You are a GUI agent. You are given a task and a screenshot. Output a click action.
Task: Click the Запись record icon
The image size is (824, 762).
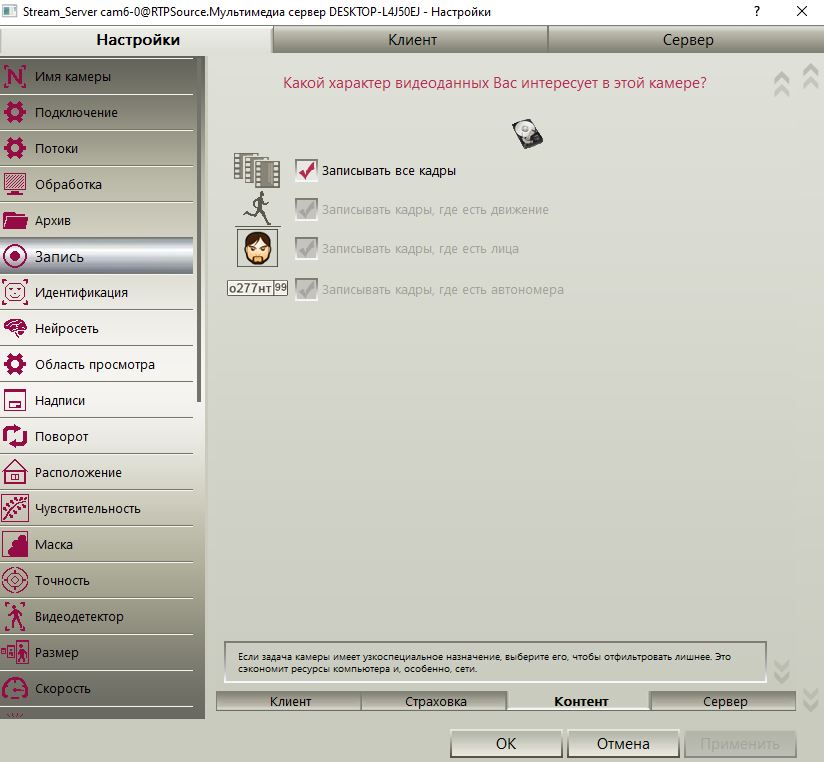(15, 256)
